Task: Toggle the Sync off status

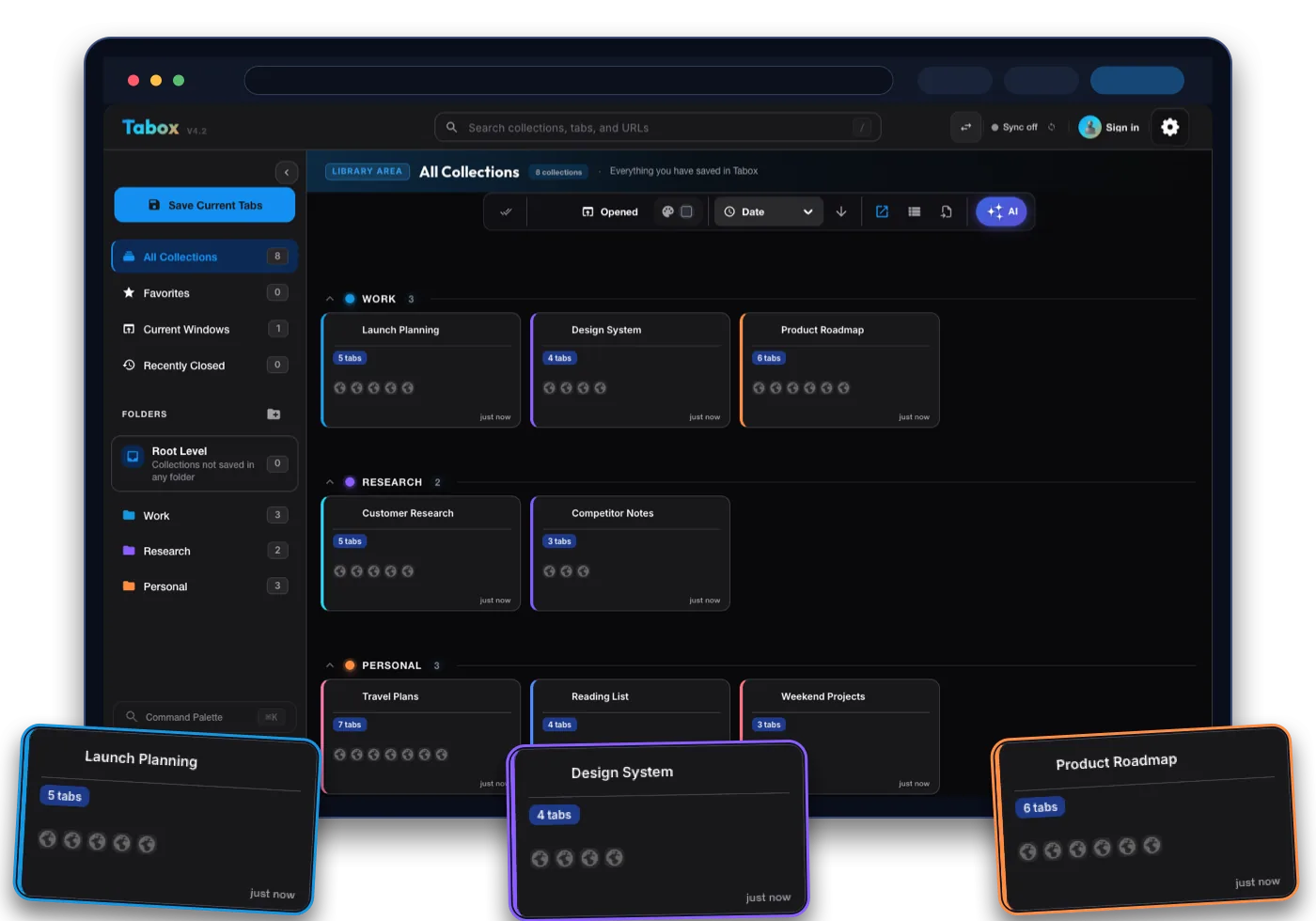Action: (x=1014, y=127)
